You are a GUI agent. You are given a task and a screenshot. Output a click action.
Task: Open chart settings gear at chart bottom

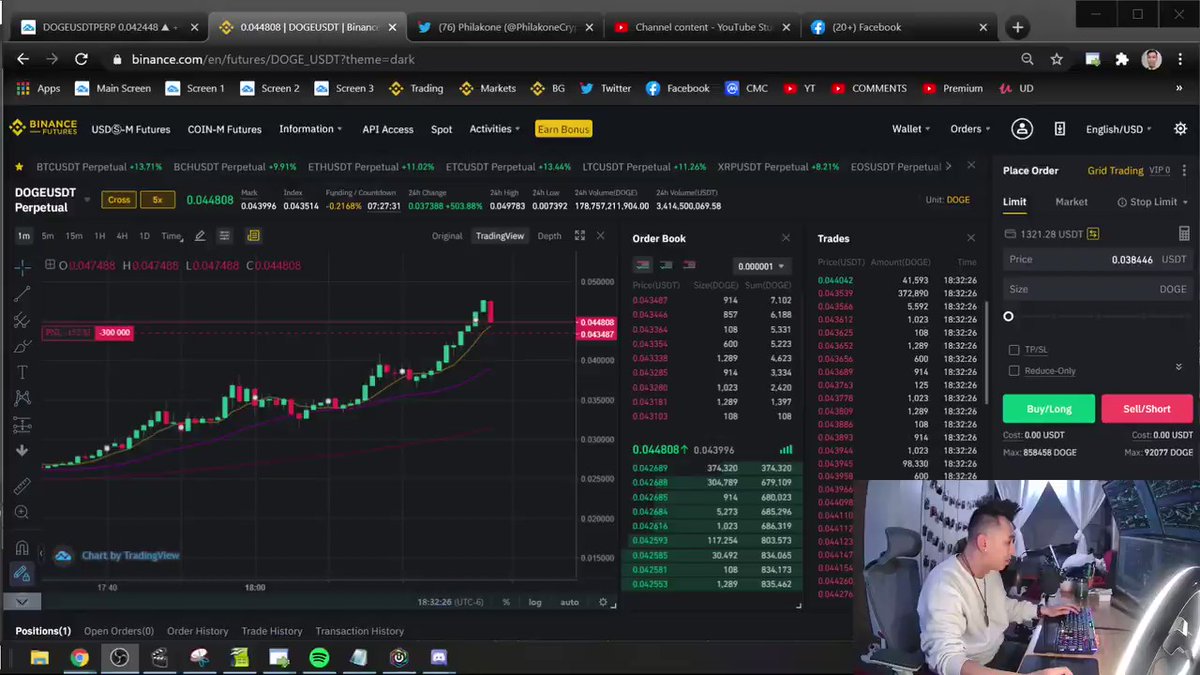coord(603,602)
